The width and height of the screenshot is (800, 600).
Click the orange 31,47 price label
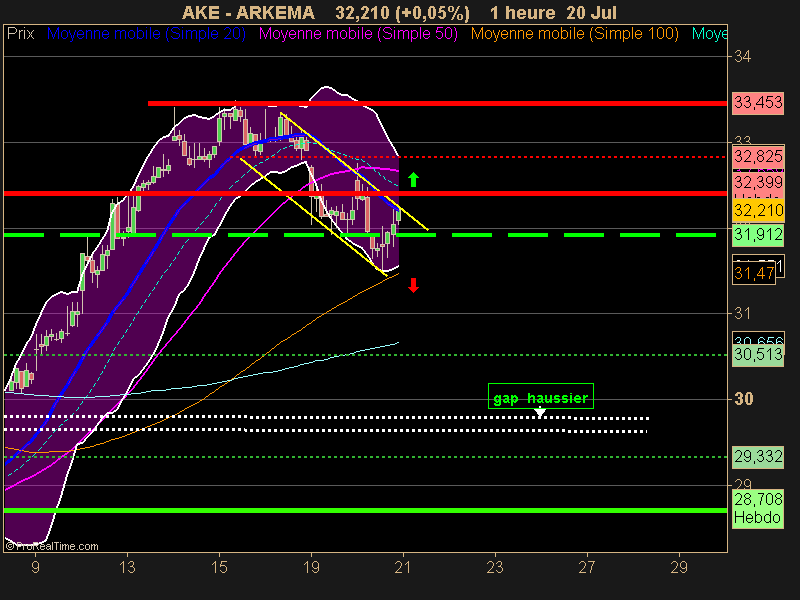click(754, 274)
